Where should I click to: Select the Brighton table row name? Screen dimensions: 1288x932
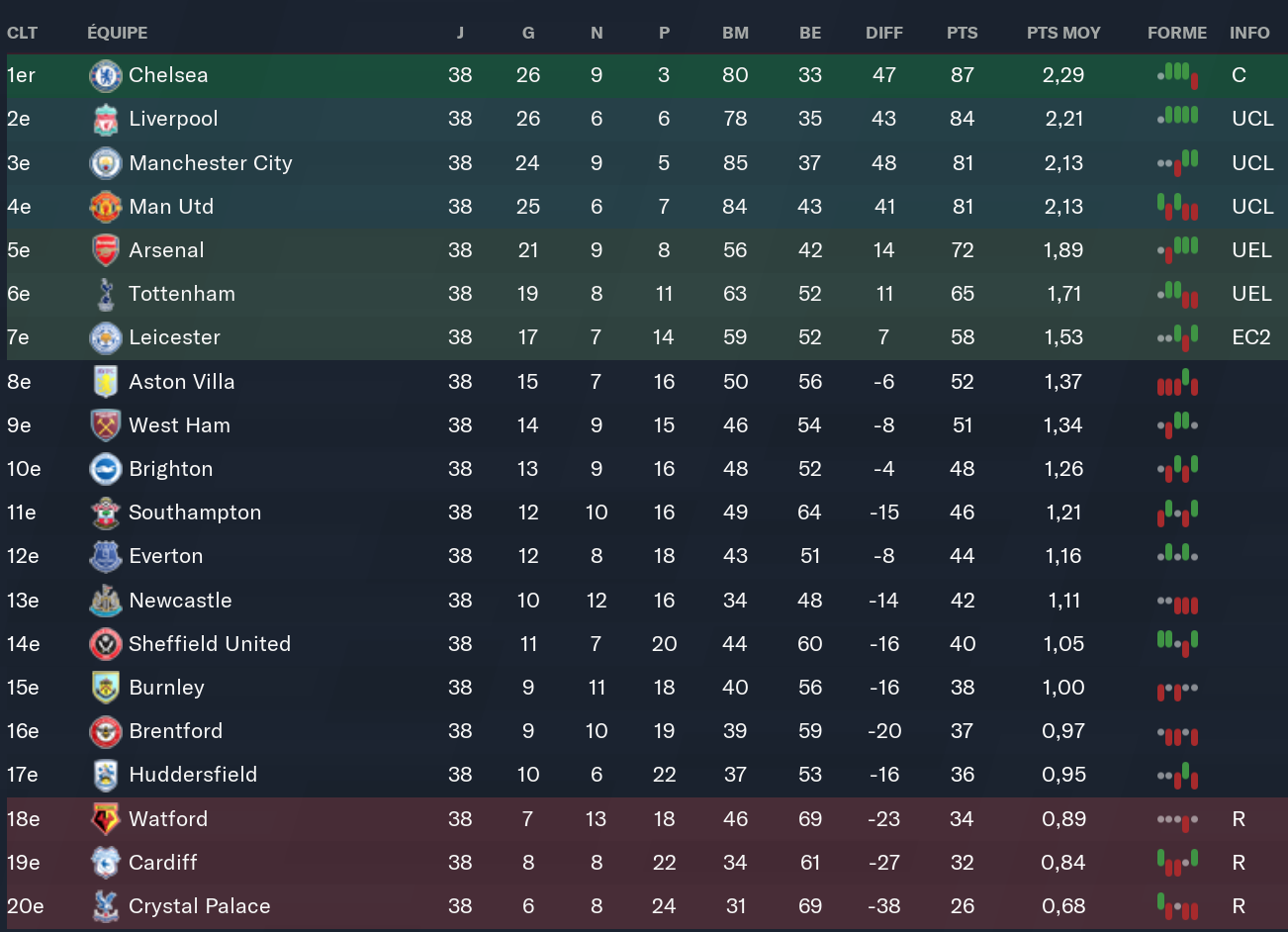[x=171, y=469]
